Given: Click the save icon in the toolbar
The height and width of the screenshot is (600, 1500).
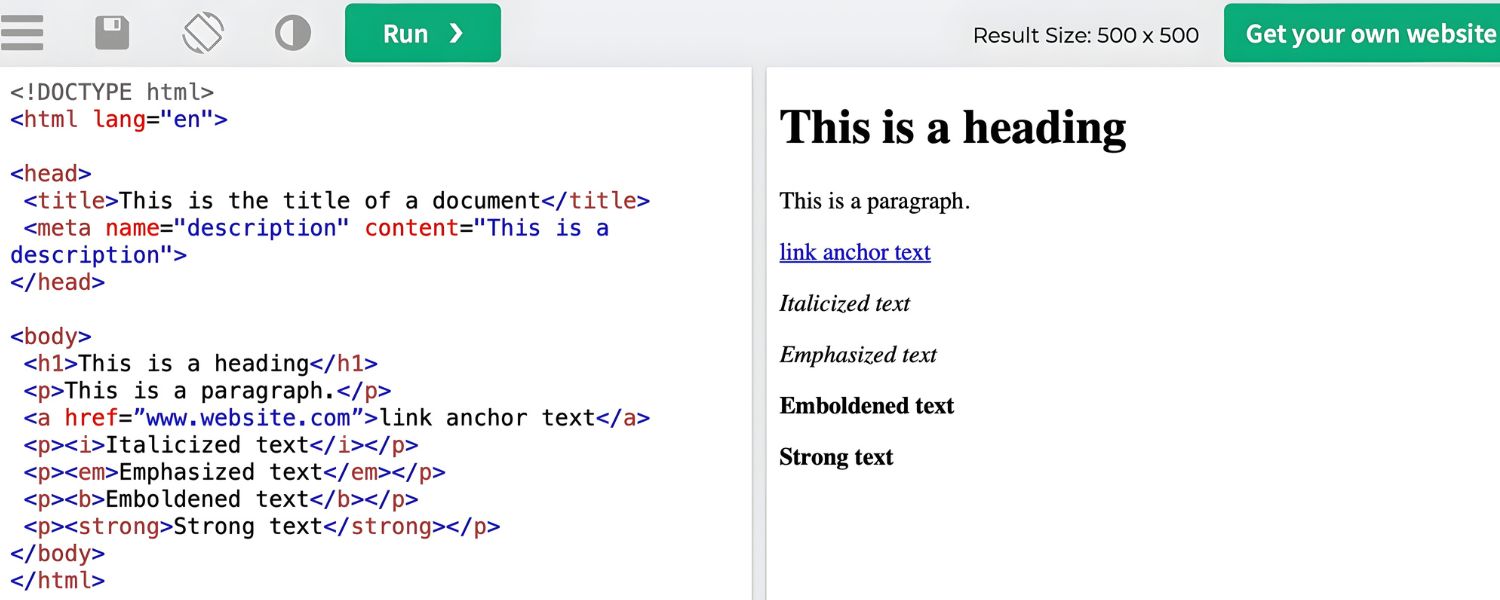Looking at the screenshot, I should pyautogui.click(x=112, y=32).
